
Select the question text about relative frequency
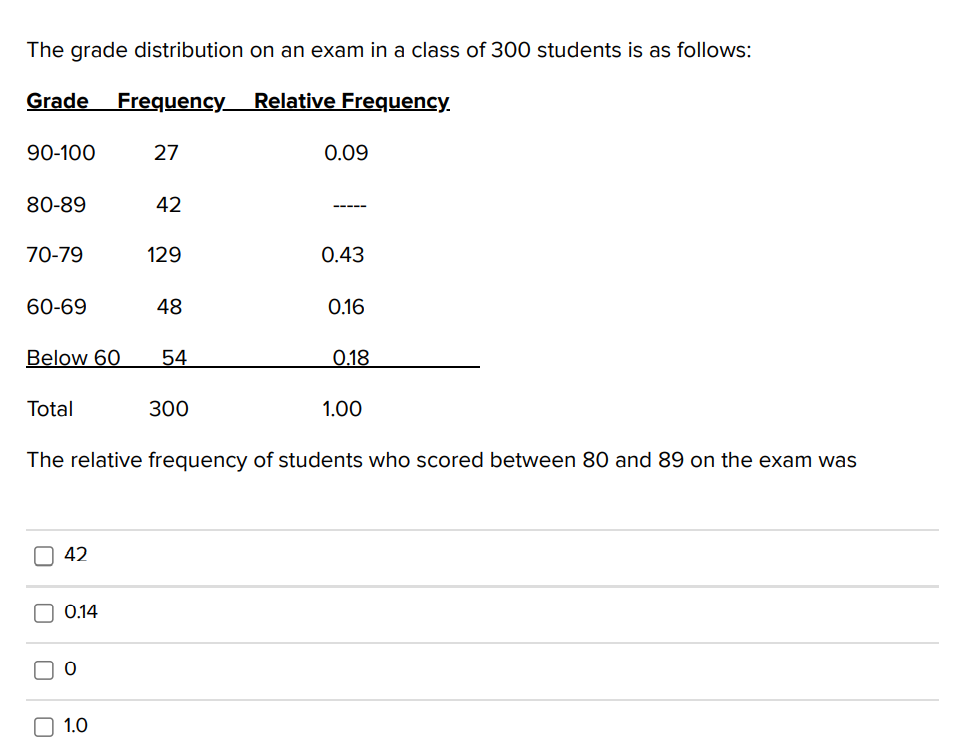pyautogui.click(x=441, y=460)
